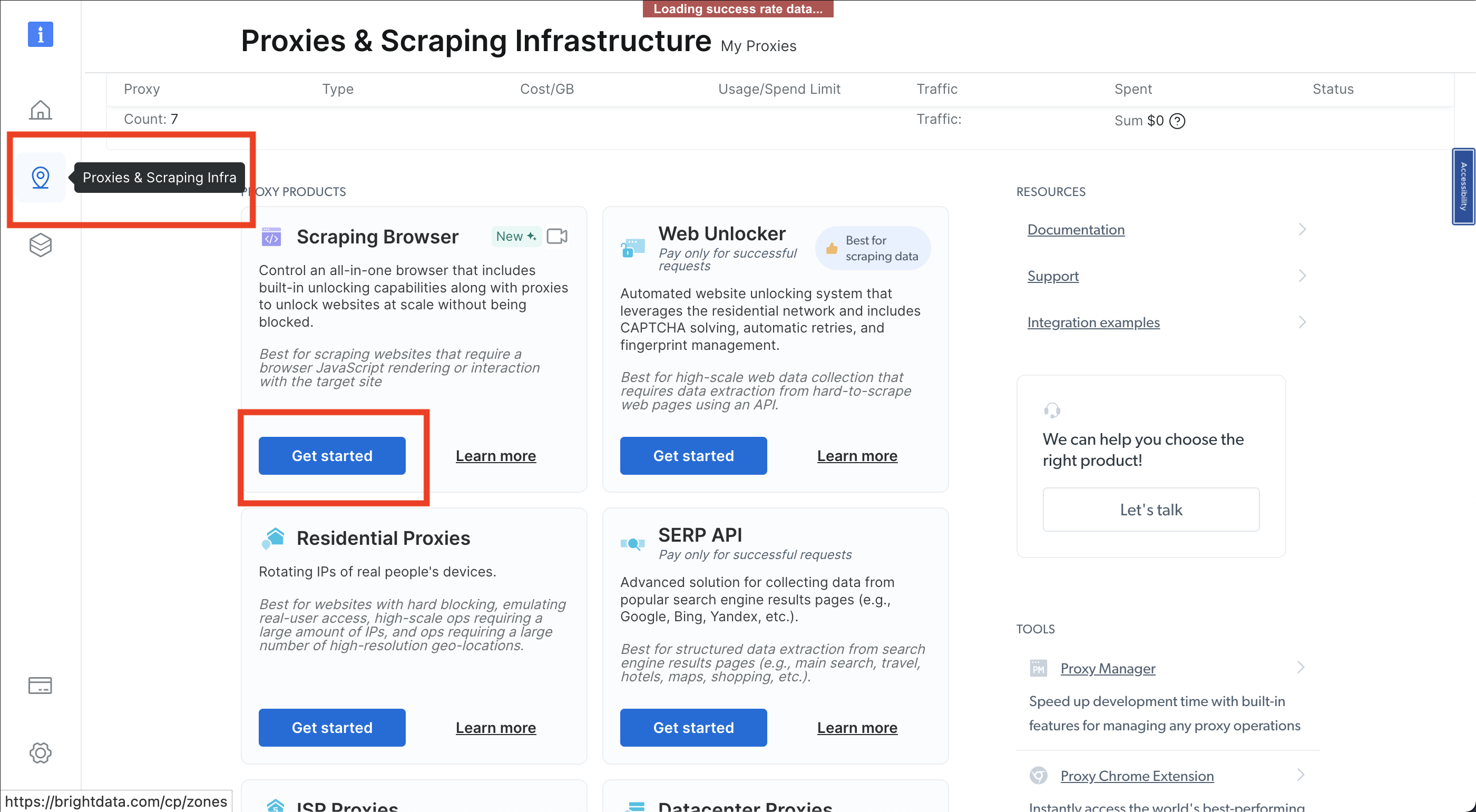Open the zones stack icon in the sidebar

click(x=40, y=245)
